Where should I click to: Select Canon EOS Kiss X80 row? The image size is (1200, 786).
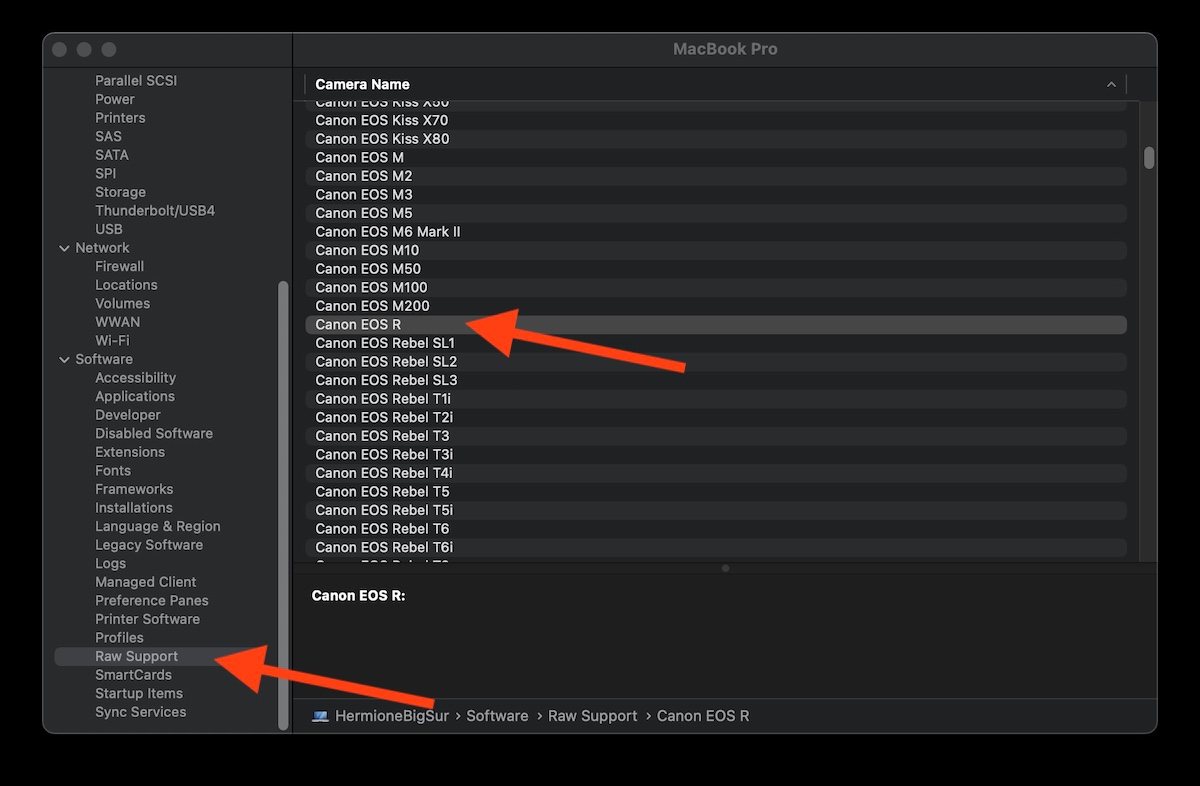[x=716, y=139]
